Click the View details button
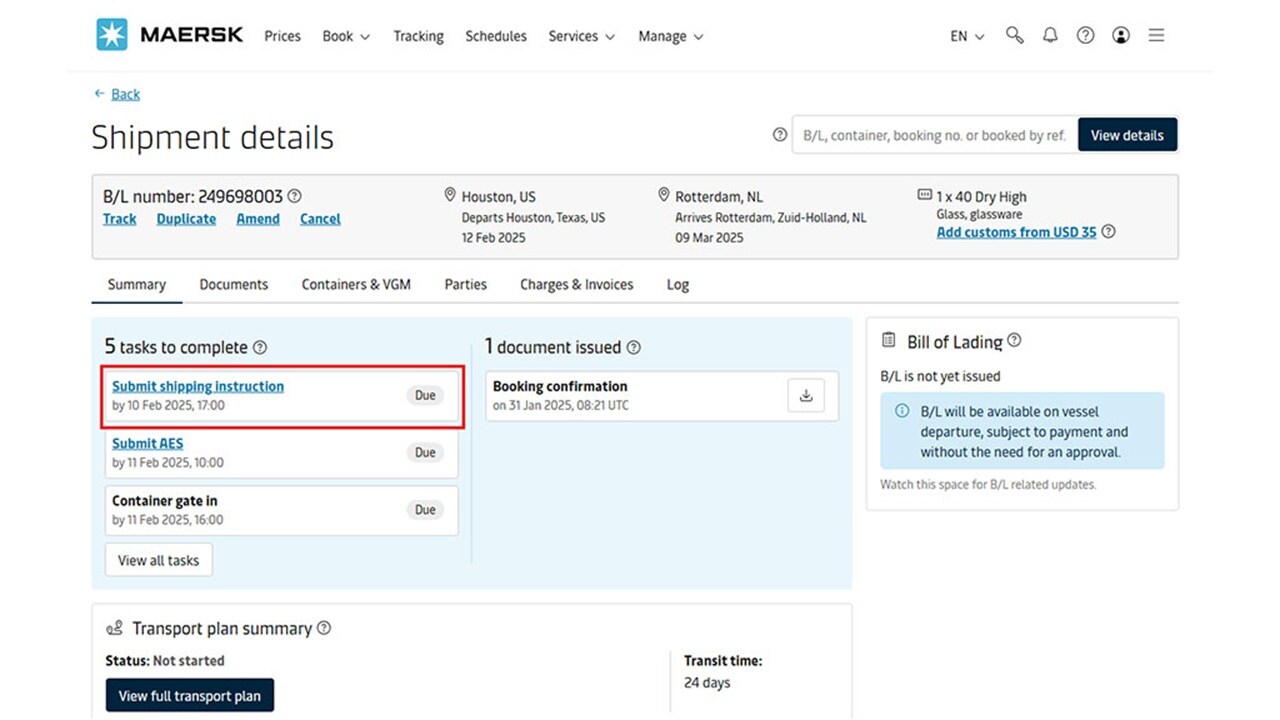1280x720 pixels. pyautogui.click(x=1127, y=134)
